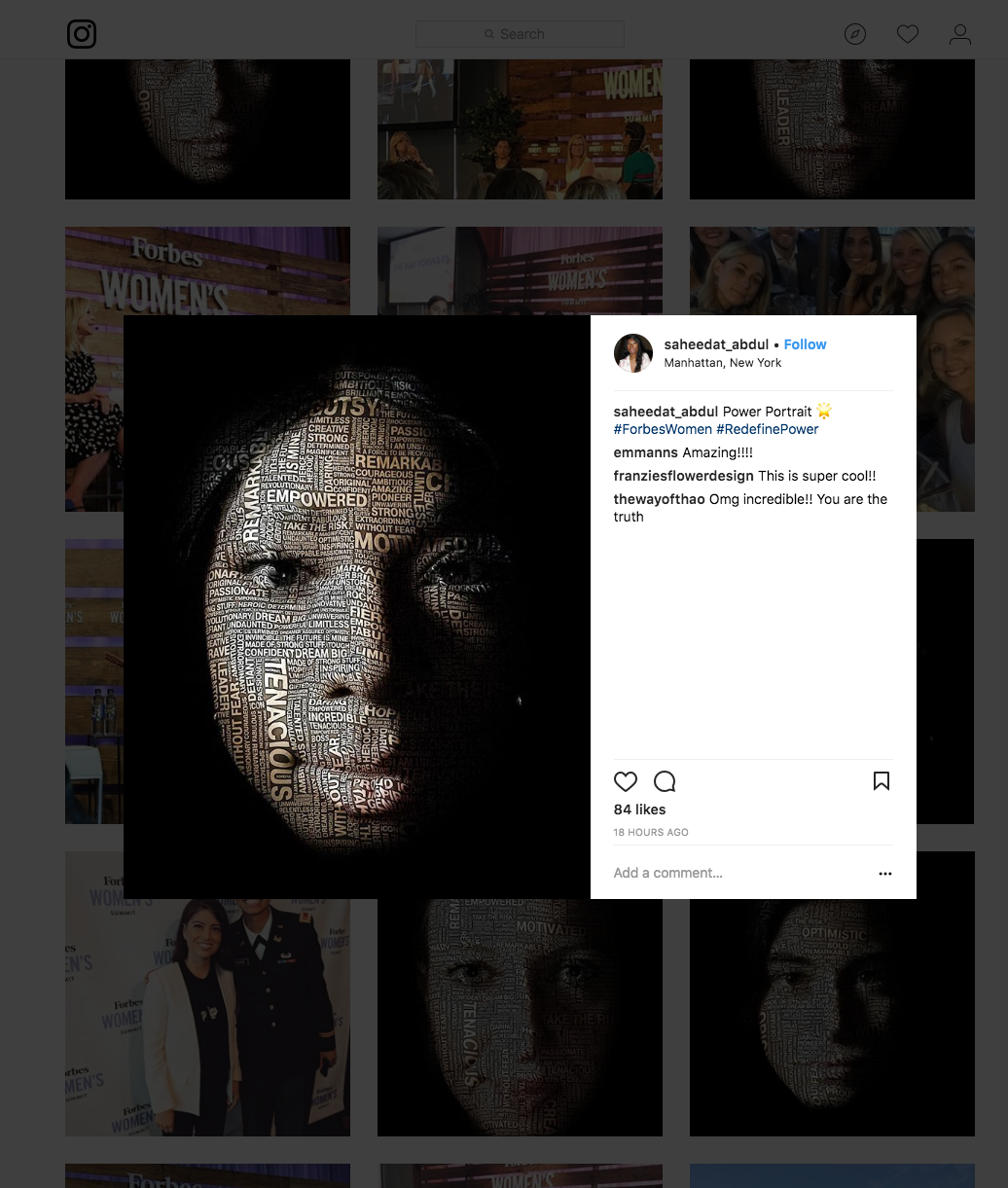Image resolution: width=1008 pixels, height=1188 pixels.
Task: Open the comment speech bubble icon
Action: (x=665, y=781)
